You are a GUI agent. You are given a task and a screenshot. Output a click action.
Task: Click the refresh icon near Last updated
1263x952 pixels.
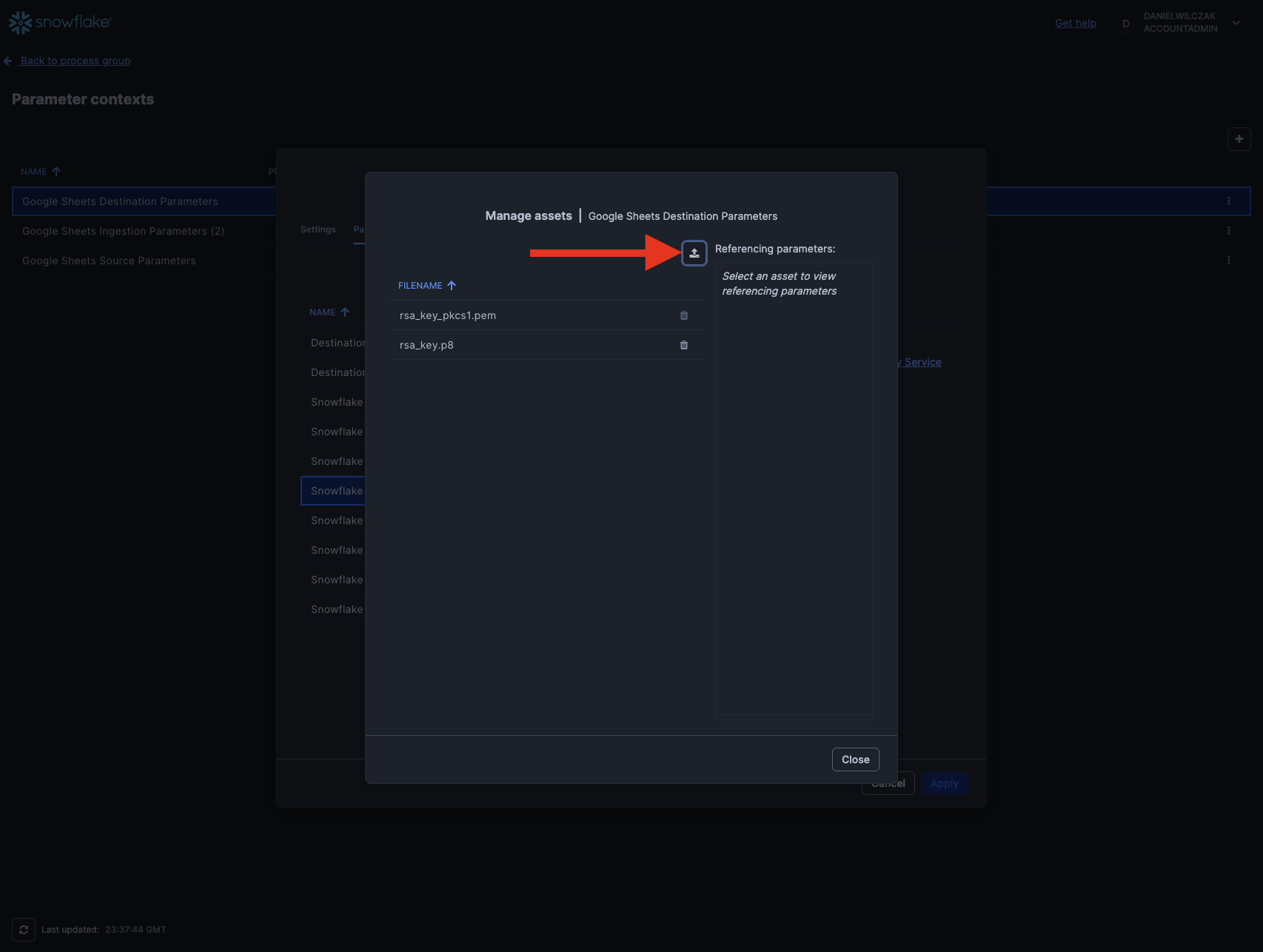pyautogui.click(x=24, y=930)
